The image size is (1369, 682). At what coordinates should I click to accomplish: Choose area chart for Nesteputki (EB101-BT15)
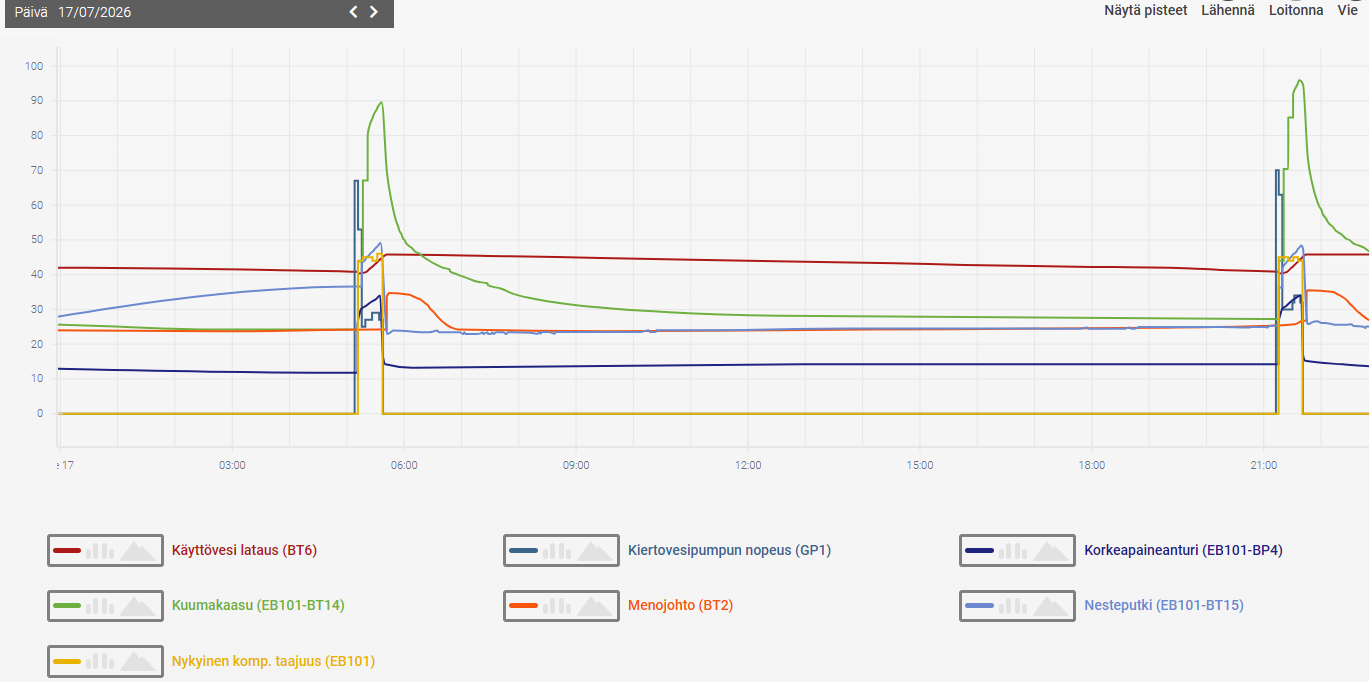1050,605
